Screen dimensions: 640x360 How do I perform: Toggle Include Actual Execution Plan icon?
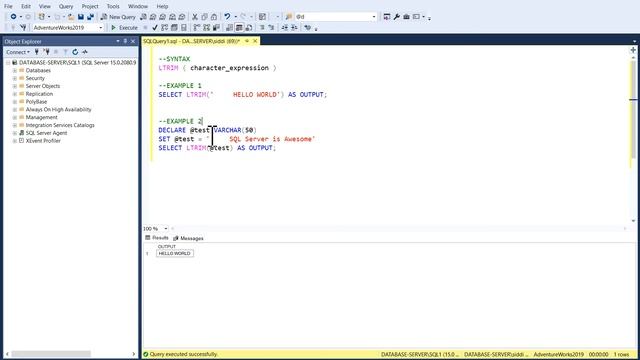[x=197, y=27]
